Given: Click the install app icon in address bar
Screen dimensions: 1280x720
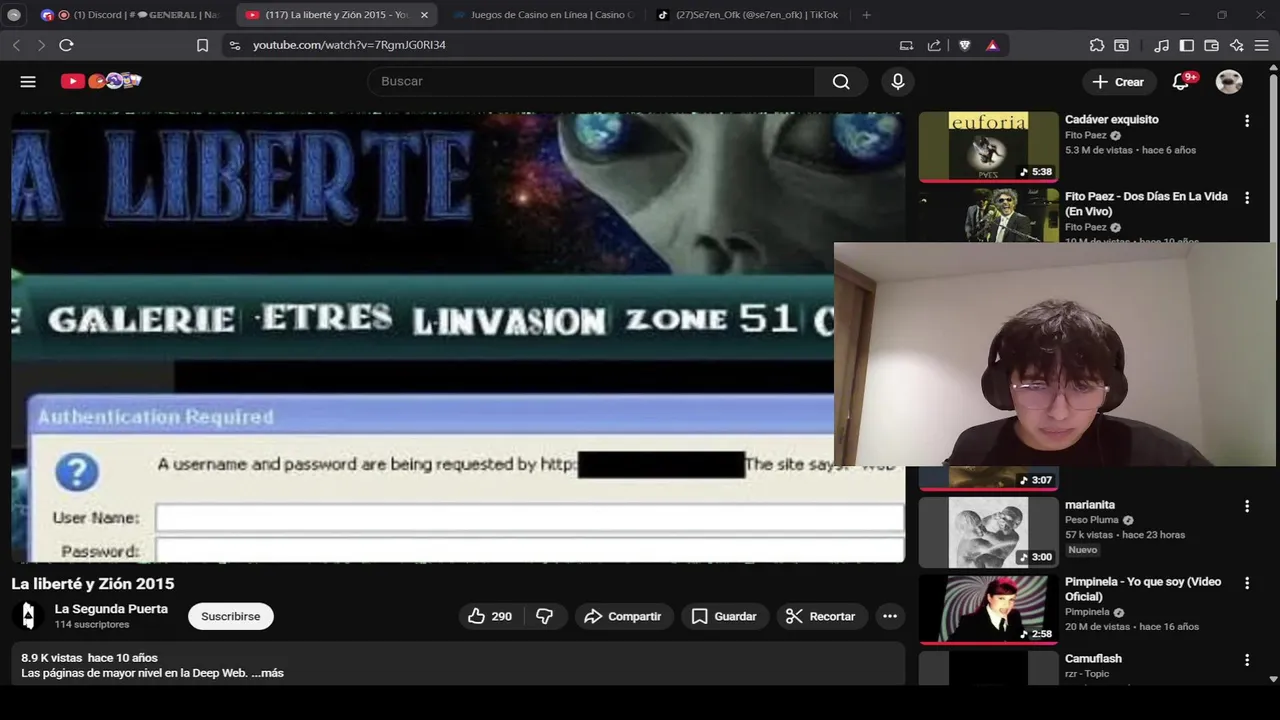Looking at the screenshot, I should 906,45.
